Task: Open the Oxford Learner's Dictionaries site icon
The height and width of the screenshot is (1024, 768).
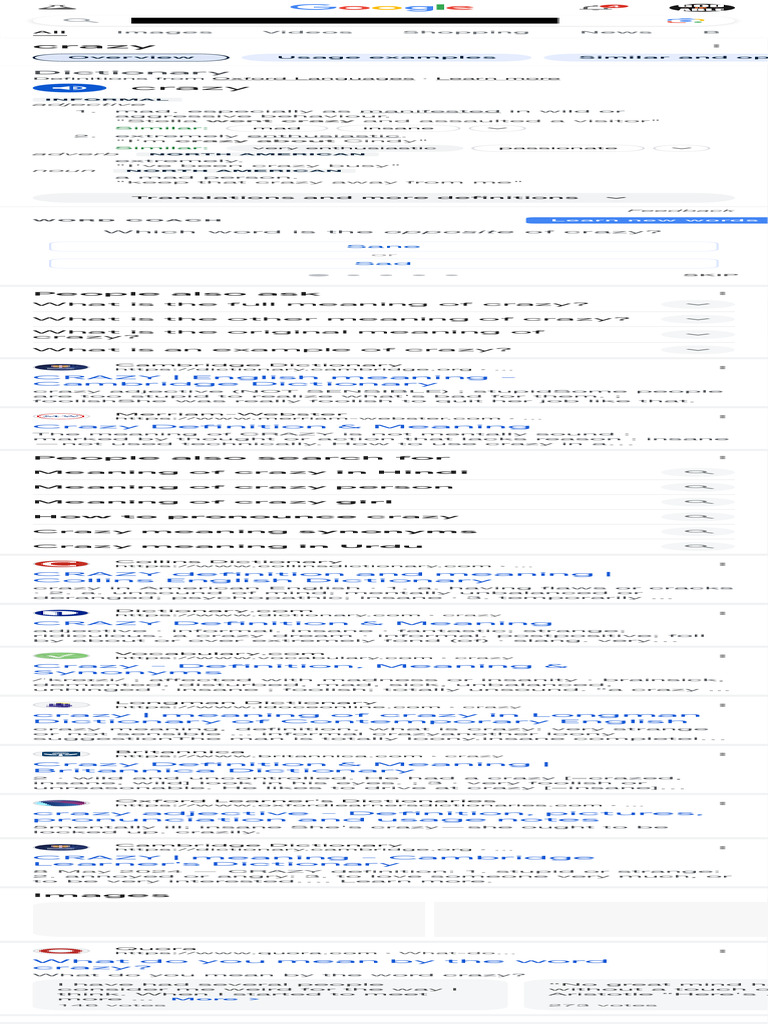Action: point(61,803)
